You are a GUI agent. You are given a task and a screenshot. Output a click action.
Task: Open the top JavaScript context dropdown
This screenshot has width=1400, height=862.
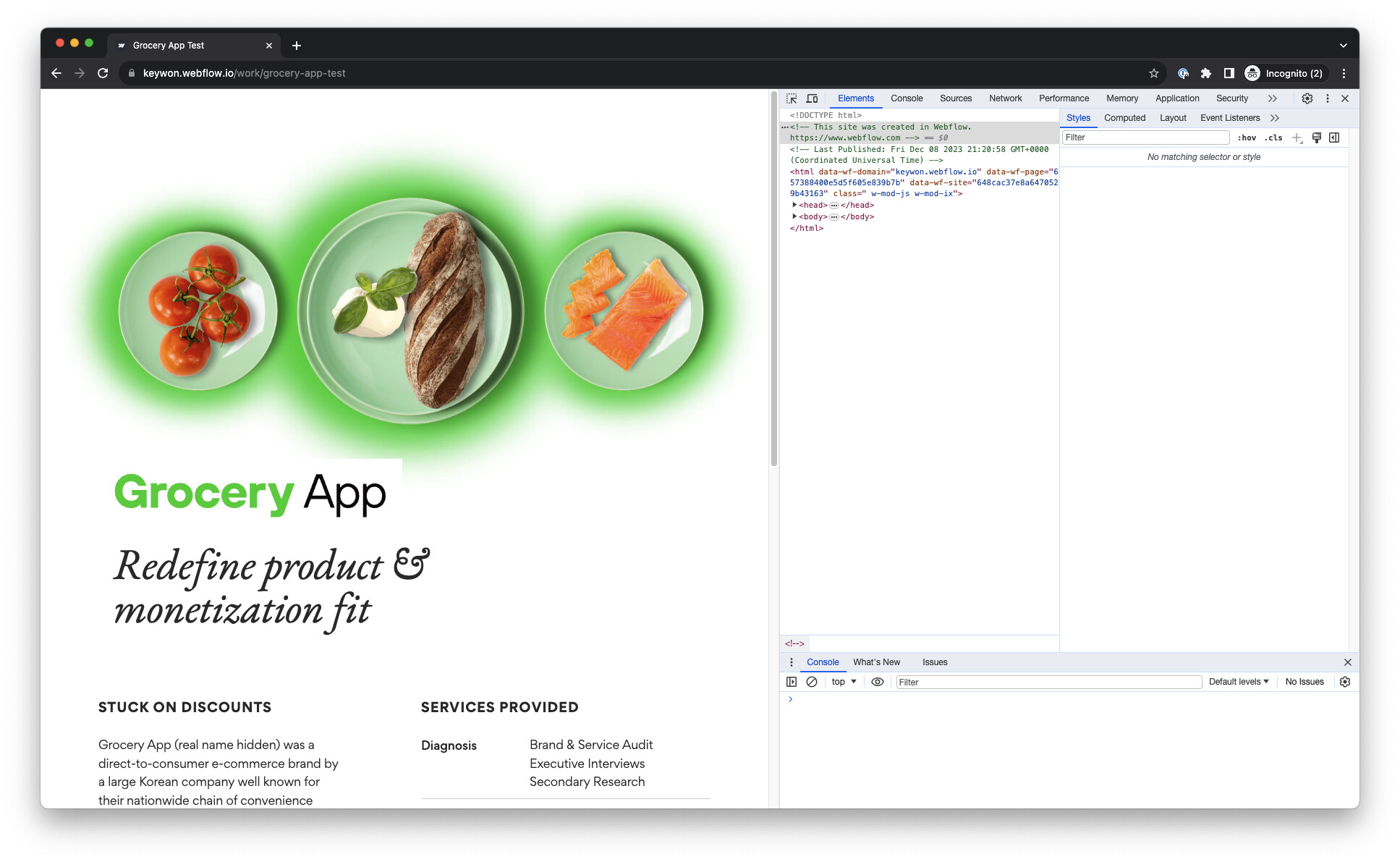point(844,682)
